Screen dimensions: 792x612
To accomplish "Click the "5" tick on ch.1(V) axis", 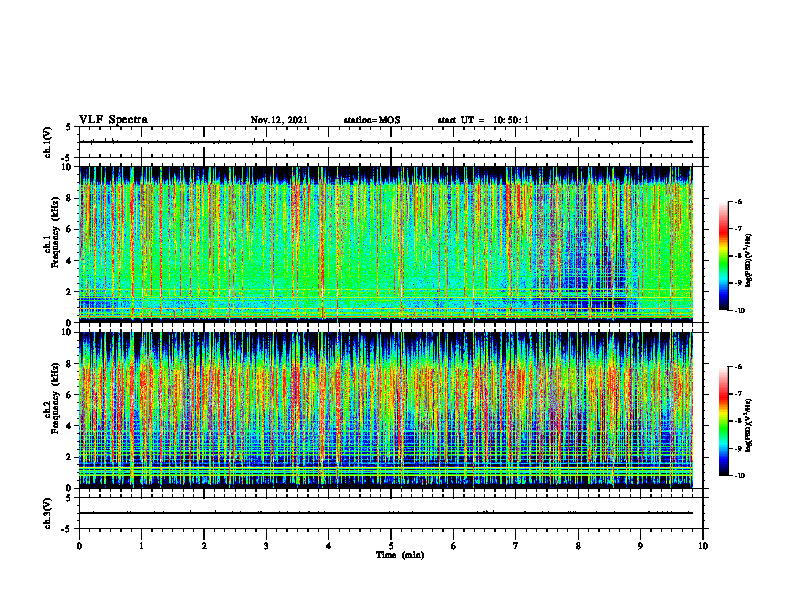I will (x=69, y=127).
